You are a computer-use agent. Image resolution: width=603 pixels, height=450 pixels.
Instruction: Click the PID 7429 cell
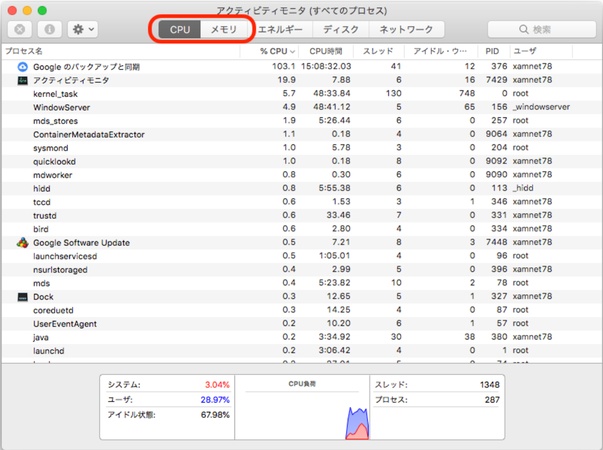(x=496, y=80)
